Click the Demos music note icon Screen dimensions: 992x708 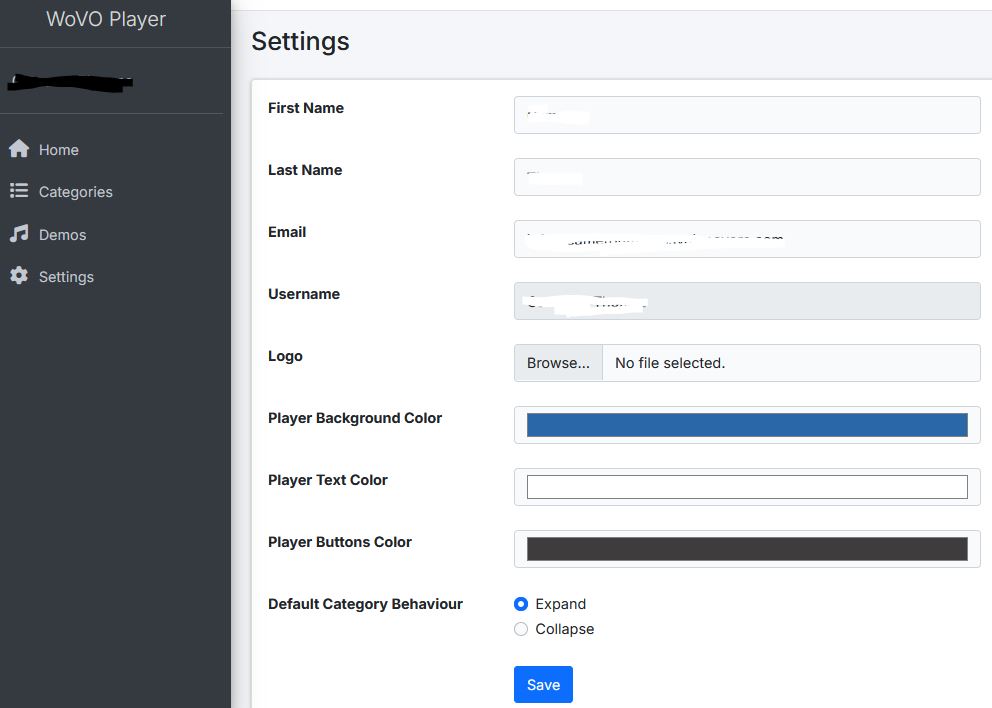(18, 234)
